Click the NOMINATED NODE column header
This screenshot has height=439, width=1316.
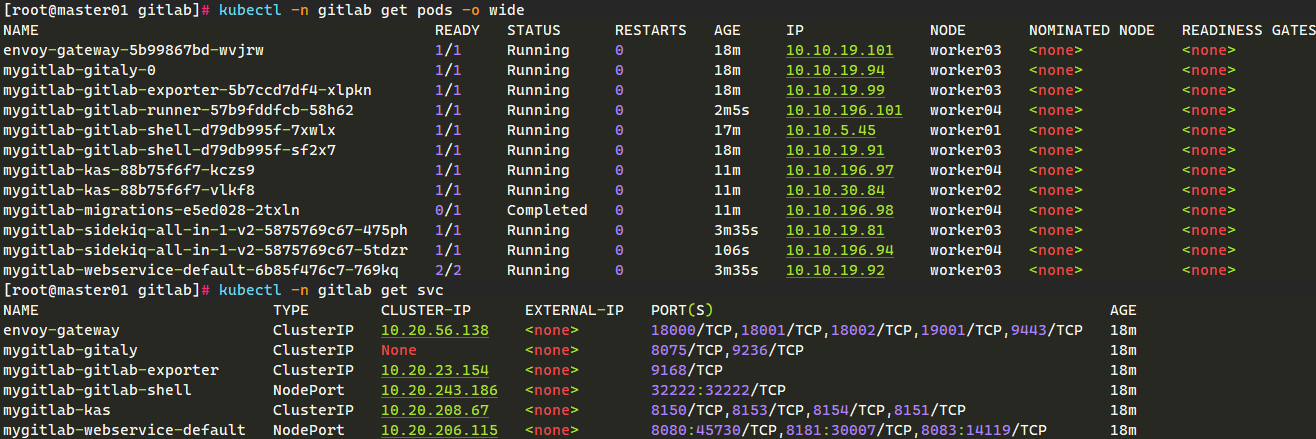click(1091, 30)
